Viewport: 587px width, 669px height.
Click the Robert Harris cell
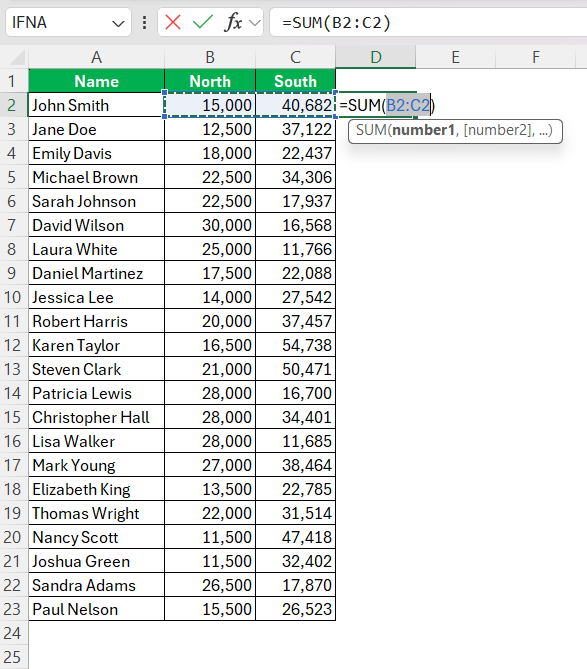(96, 321)
